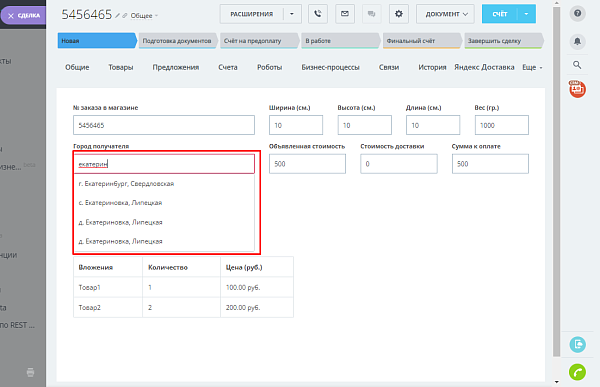Open the Бизнес-процессы tab
Viewport: 600px width, 387px height.
[x=330, y=67]
